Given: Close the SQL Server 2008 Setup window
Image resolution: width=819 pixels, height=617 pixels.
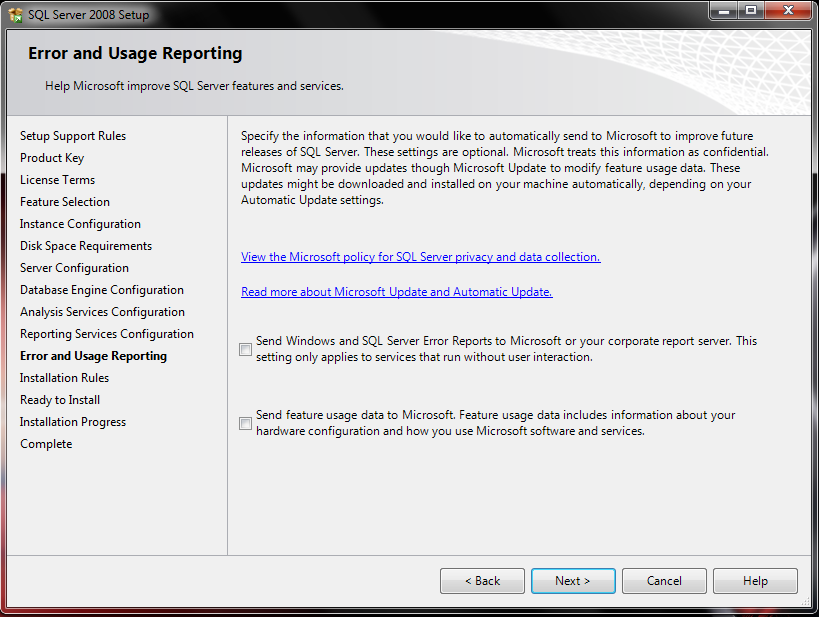Looking at the screenshot, I should 789,10.
